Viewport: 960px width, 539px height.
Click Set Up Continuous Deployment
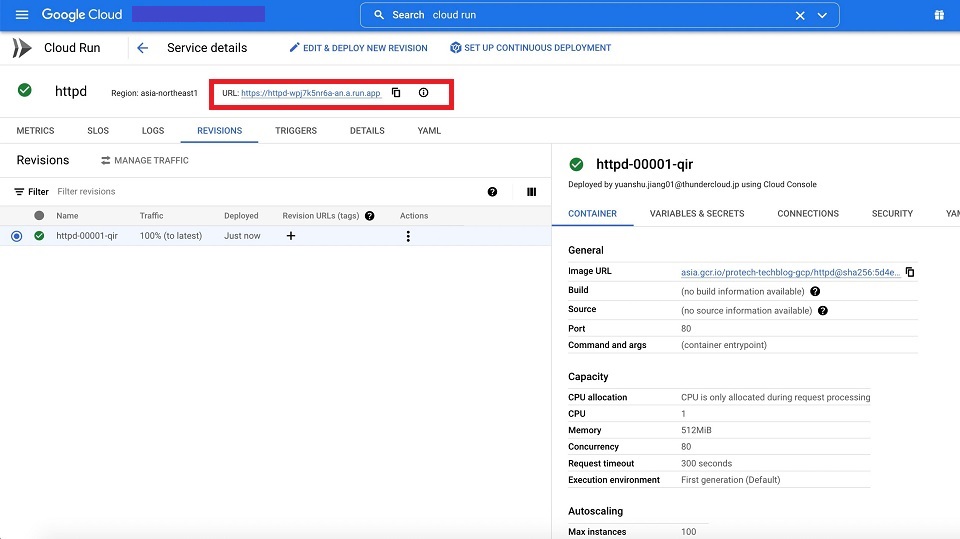click(x=530, y=48)
